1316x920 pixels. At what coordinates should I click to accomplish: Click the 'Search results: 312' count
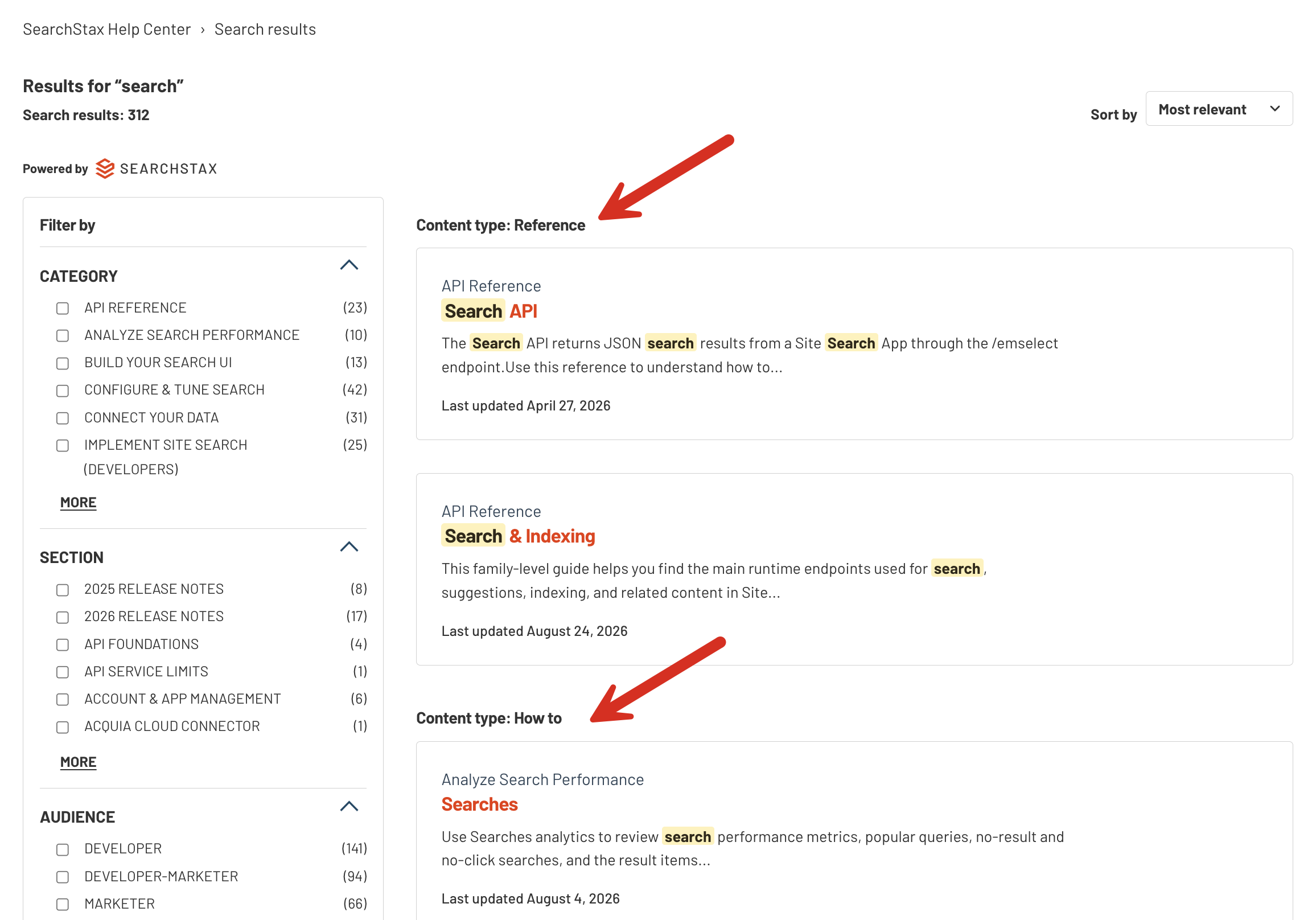point(86,114)
